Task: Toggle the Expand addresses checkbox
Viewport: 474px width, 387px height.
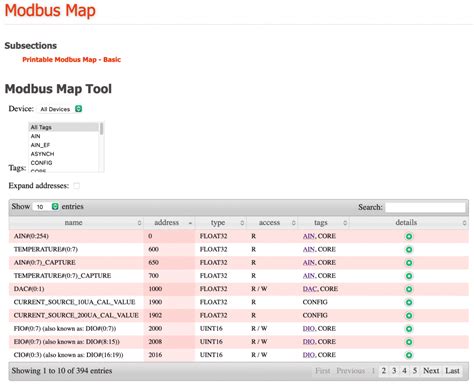Action: pos(77,186)
